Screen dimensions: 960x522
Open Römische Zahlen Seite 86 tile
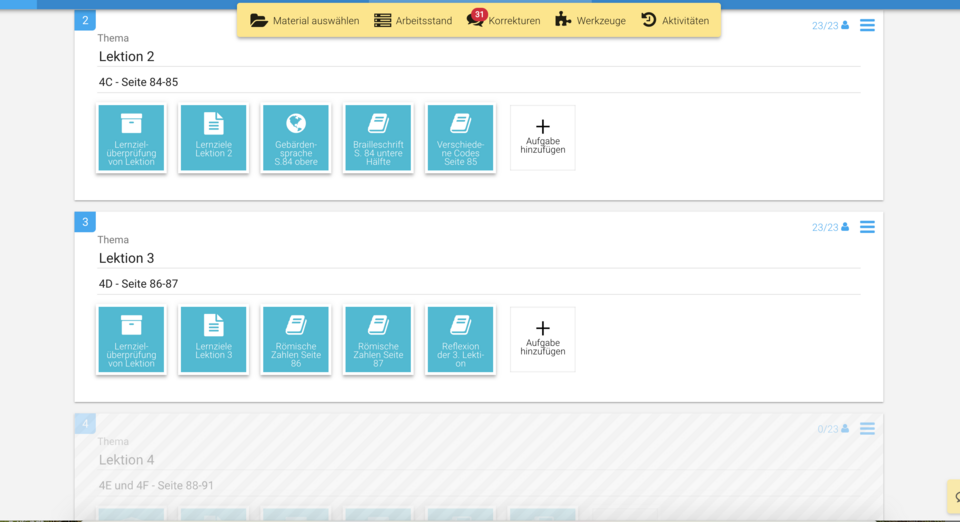click(296, 340)
